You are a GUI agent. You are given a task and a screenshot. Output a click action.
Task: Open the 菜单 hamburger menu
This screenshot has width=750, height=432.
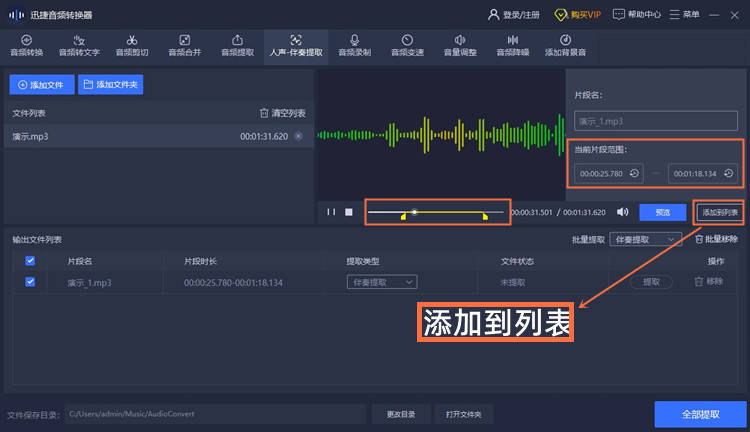pos(684,15)
